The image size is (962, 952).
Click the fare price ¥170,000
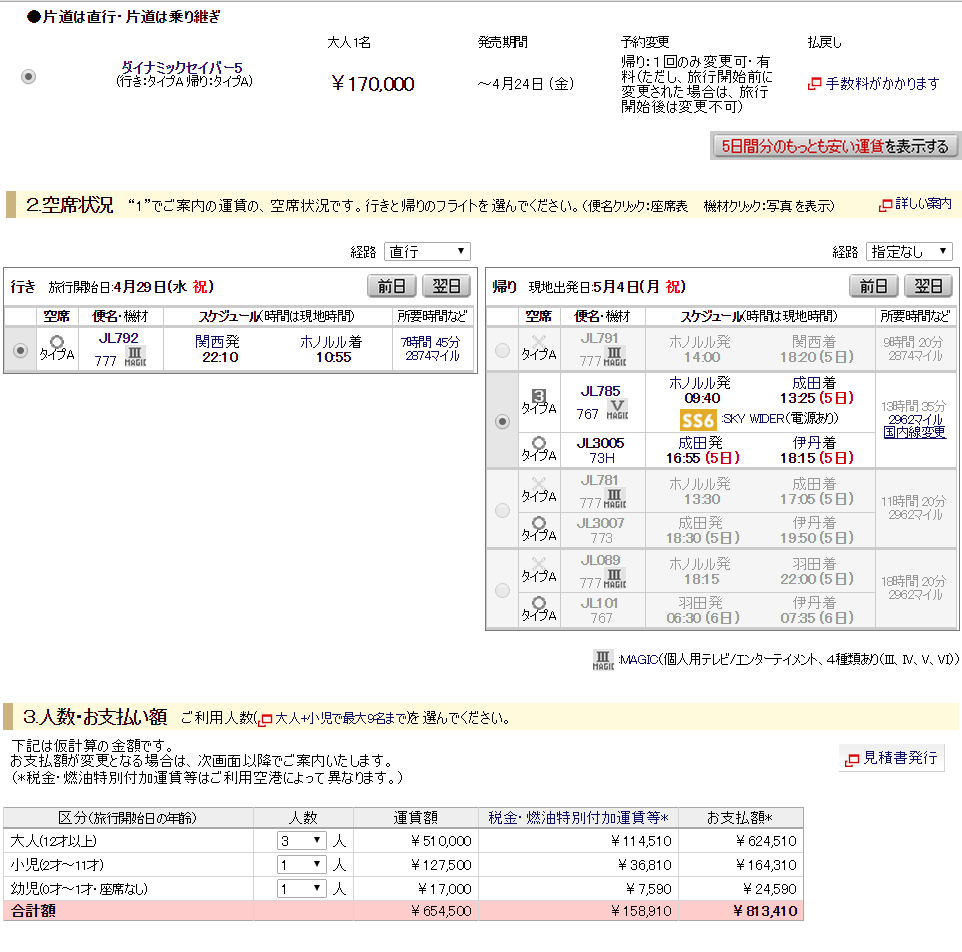pyautogui.click(x=372, y=83)
